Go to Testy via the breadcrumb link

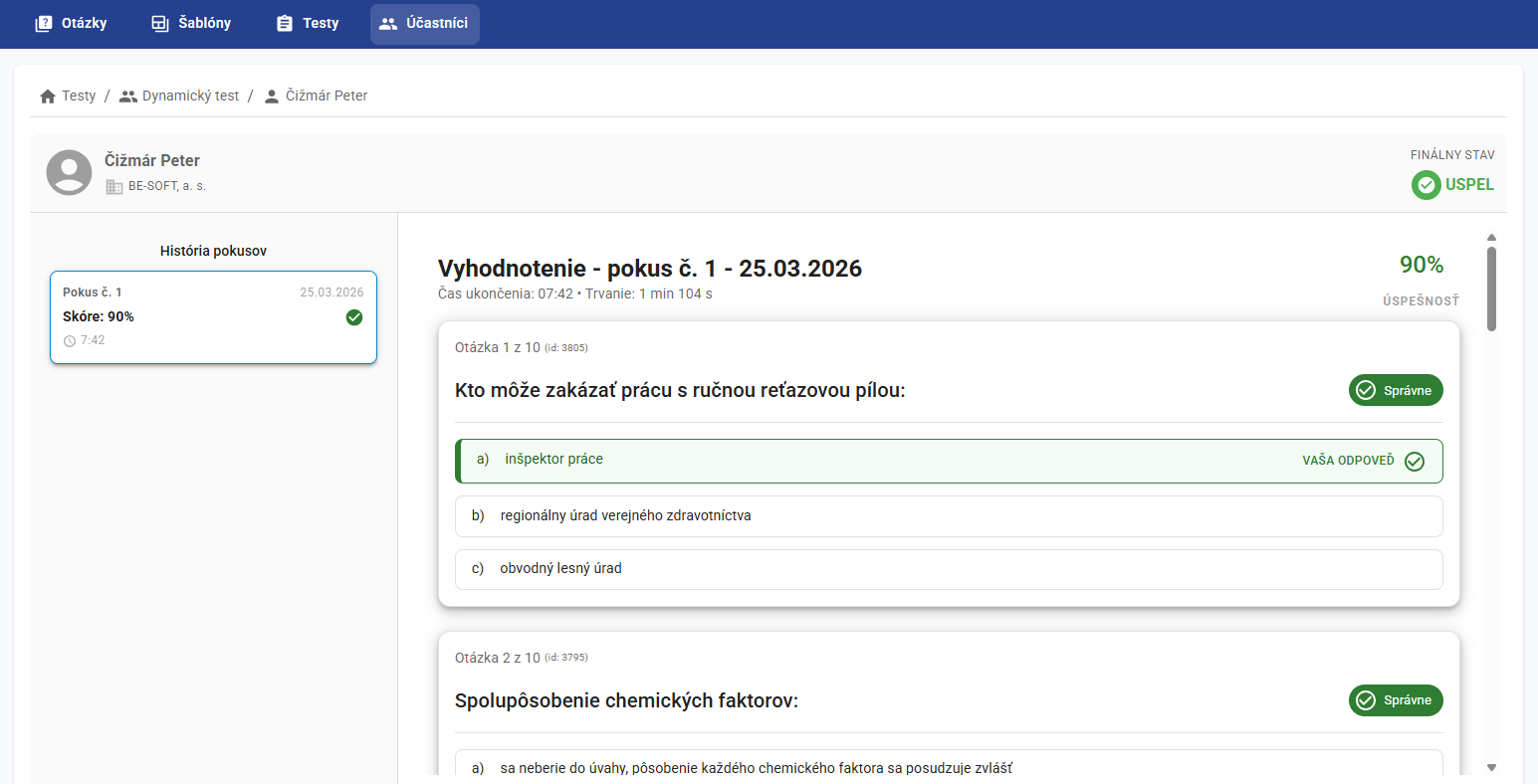(x=79, y=97)
